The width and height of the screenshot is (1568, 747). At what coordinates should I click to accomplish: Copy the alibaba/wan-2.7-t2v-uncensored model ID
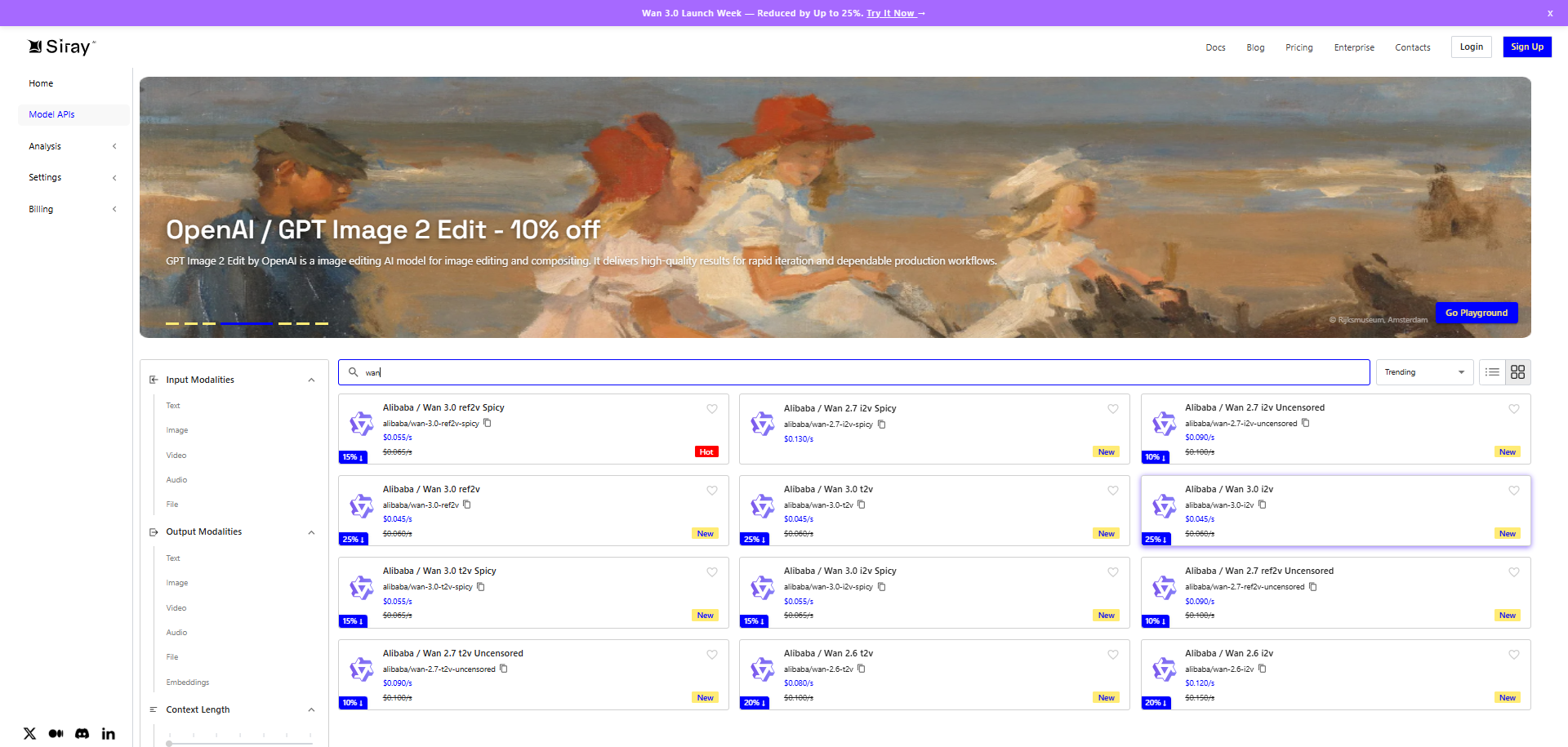click(504, 669)
